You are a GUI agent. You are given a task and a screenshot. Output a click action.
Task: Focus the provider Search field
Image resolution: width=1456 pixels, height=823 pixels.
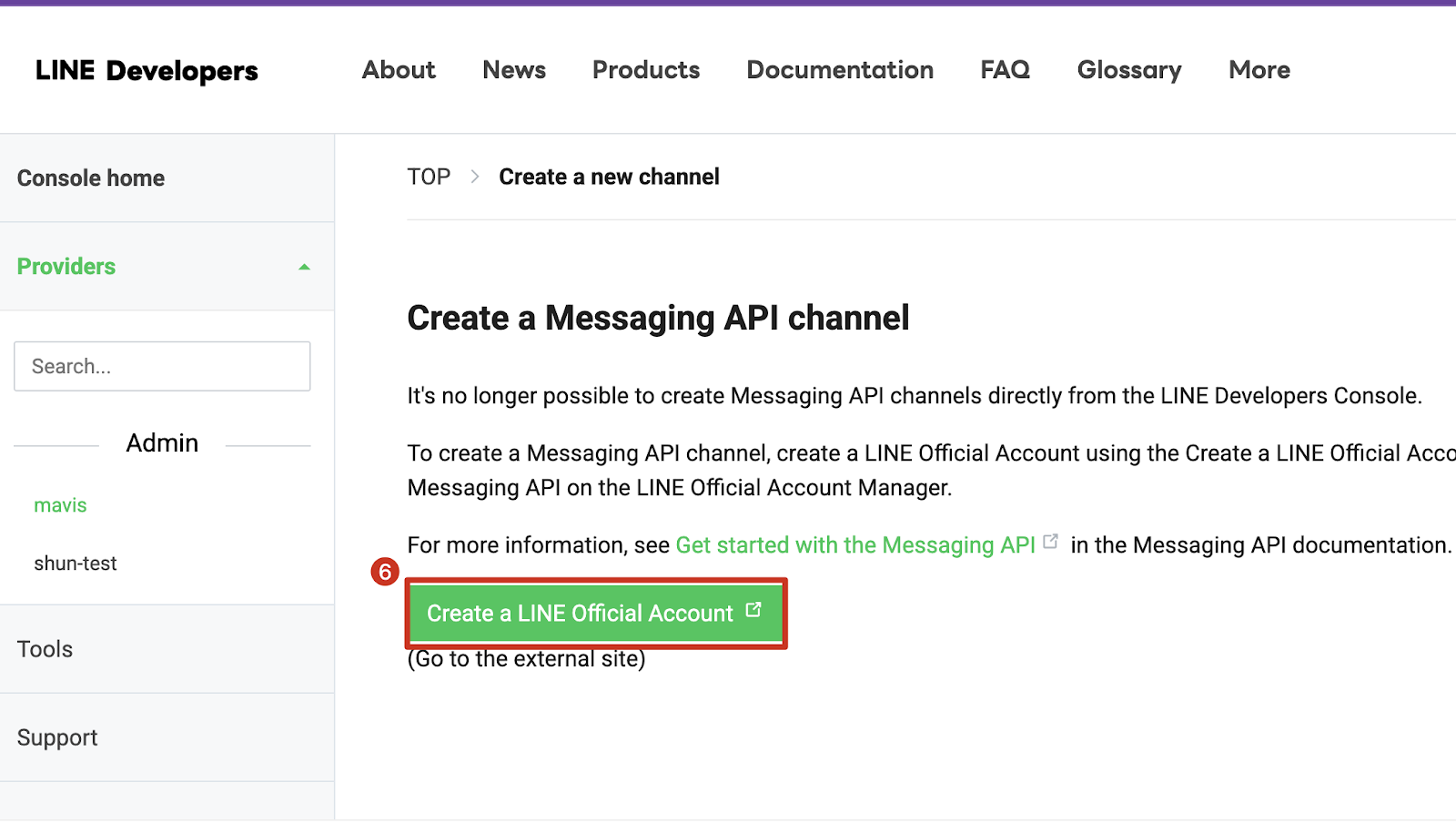[x=162, y=366]
